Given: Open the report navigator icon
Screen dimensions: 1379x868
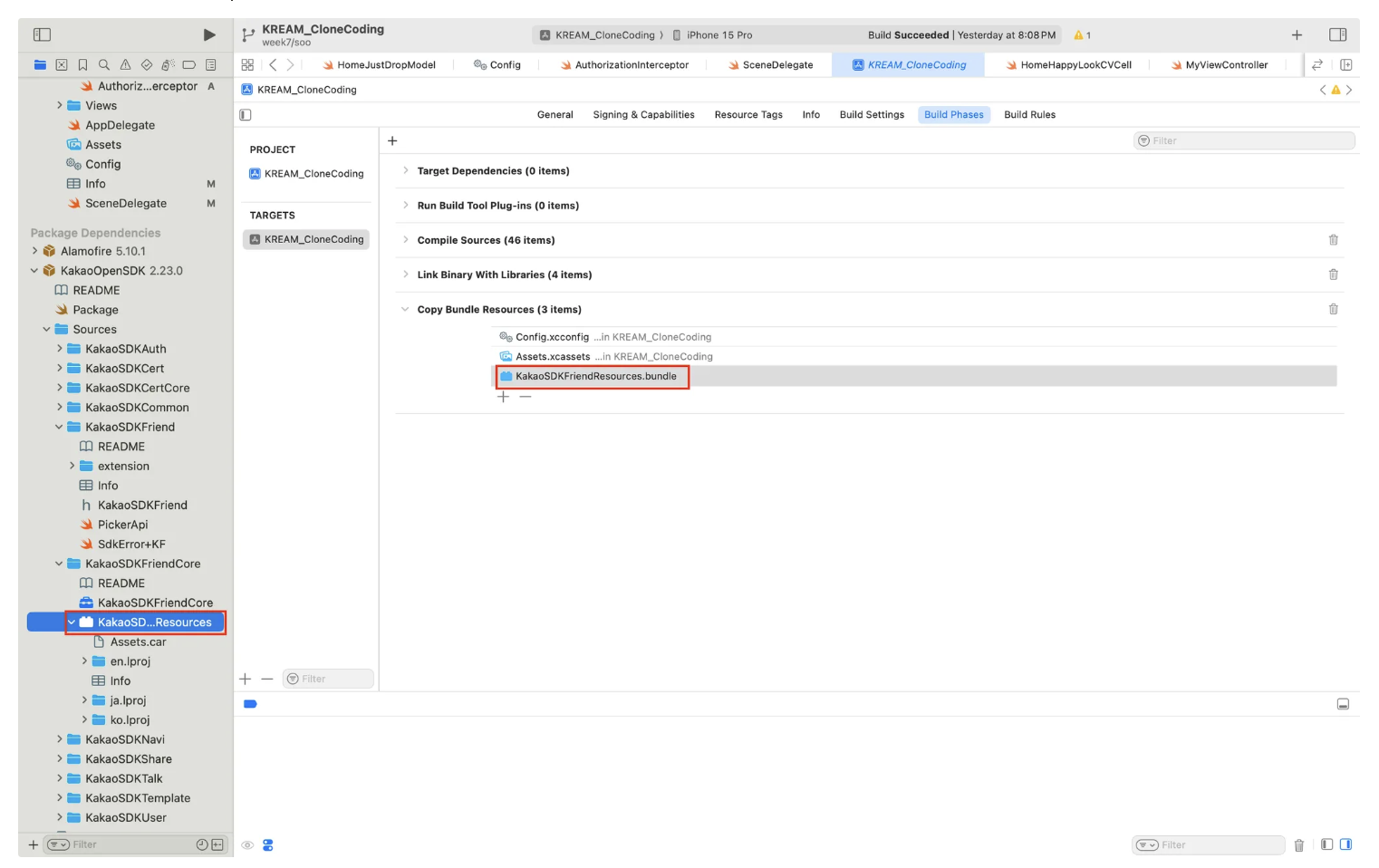Looking at the screenshot, I should [211, 65].
